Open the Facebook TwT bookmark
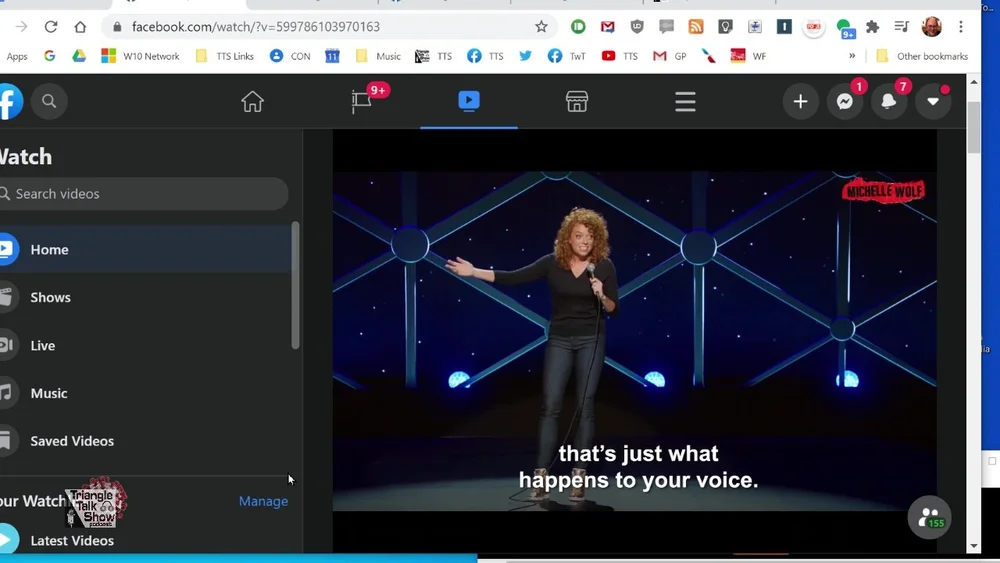Viewport: 1000px width, 563px height. [566, 56]
